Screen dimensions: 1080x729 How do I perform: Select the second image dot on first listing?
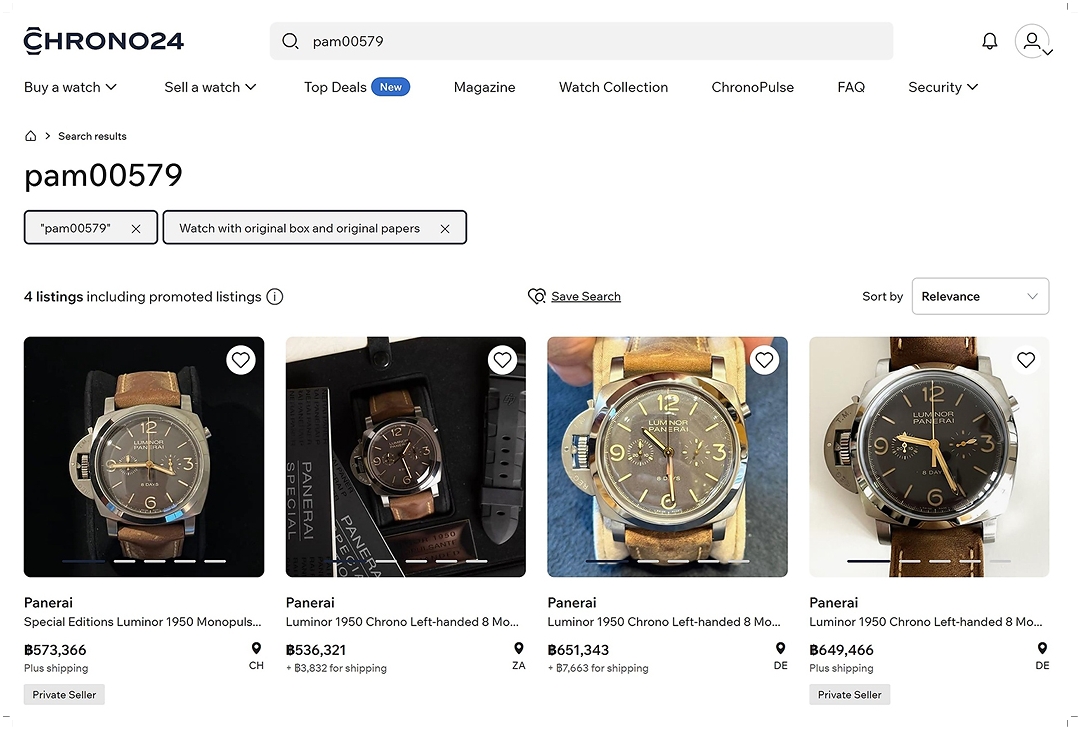coord(124,562)
